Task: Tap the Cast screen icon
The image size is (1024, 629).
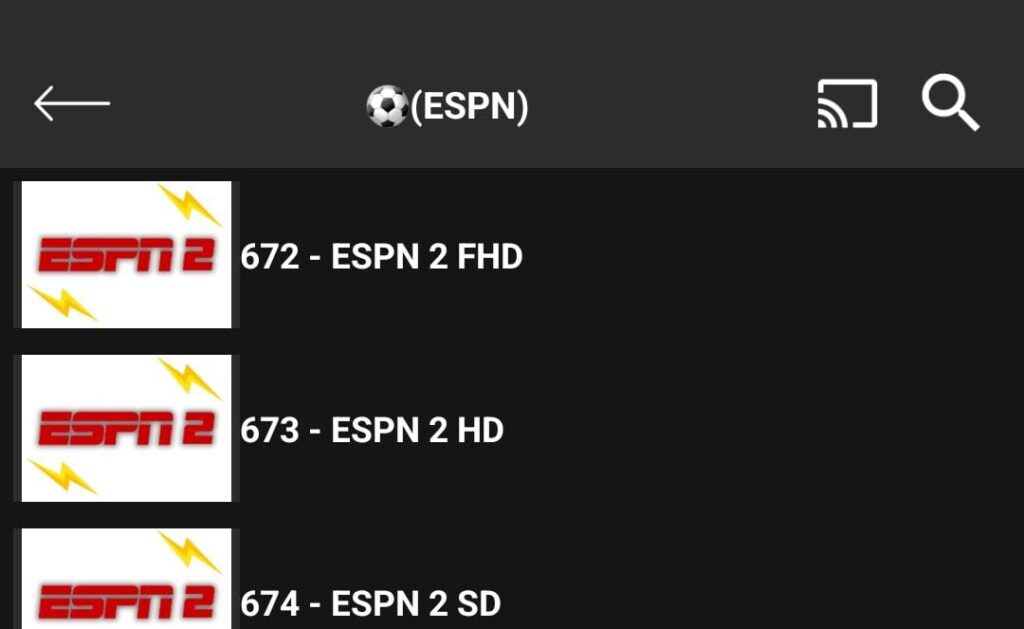Action: point(847,104)
